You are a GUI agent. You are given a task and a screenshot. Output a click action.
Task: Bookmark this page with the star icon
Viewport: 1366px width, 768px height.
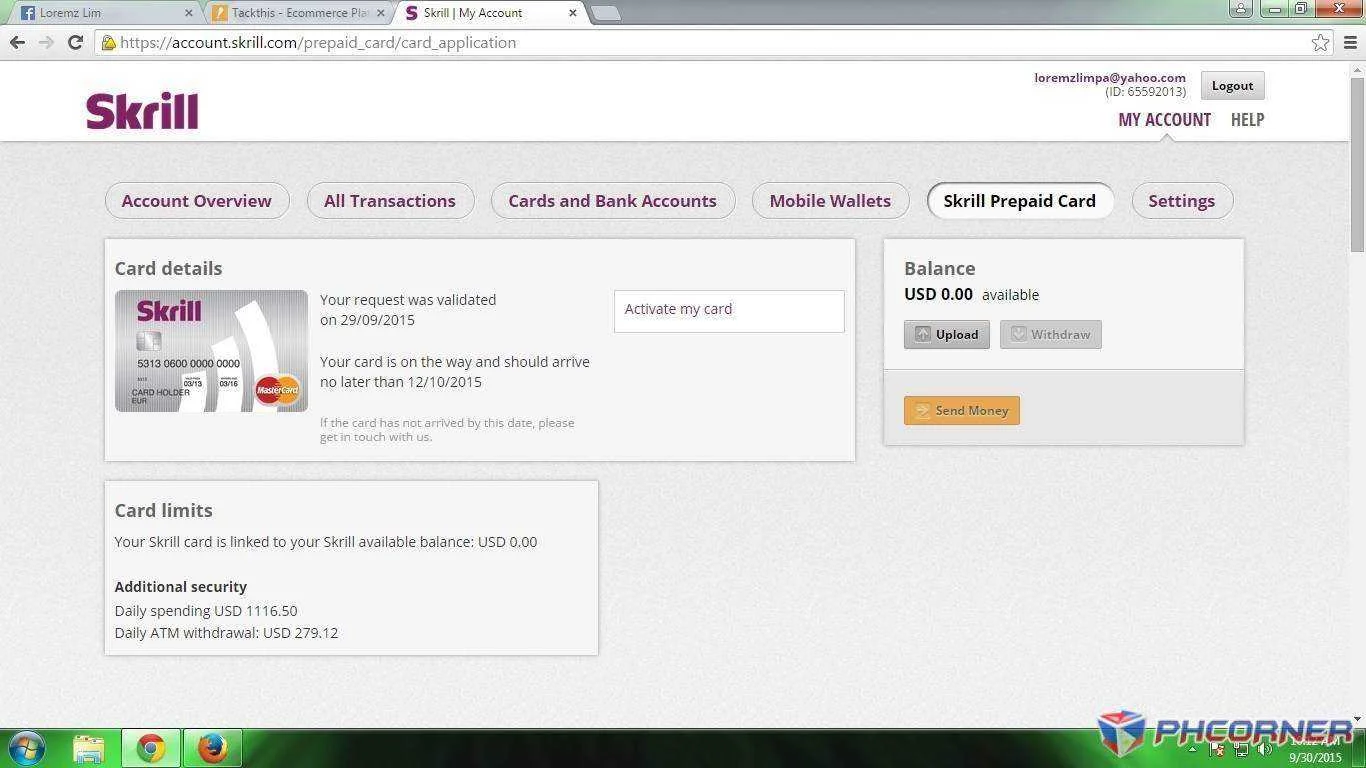tap(1321, 42)
